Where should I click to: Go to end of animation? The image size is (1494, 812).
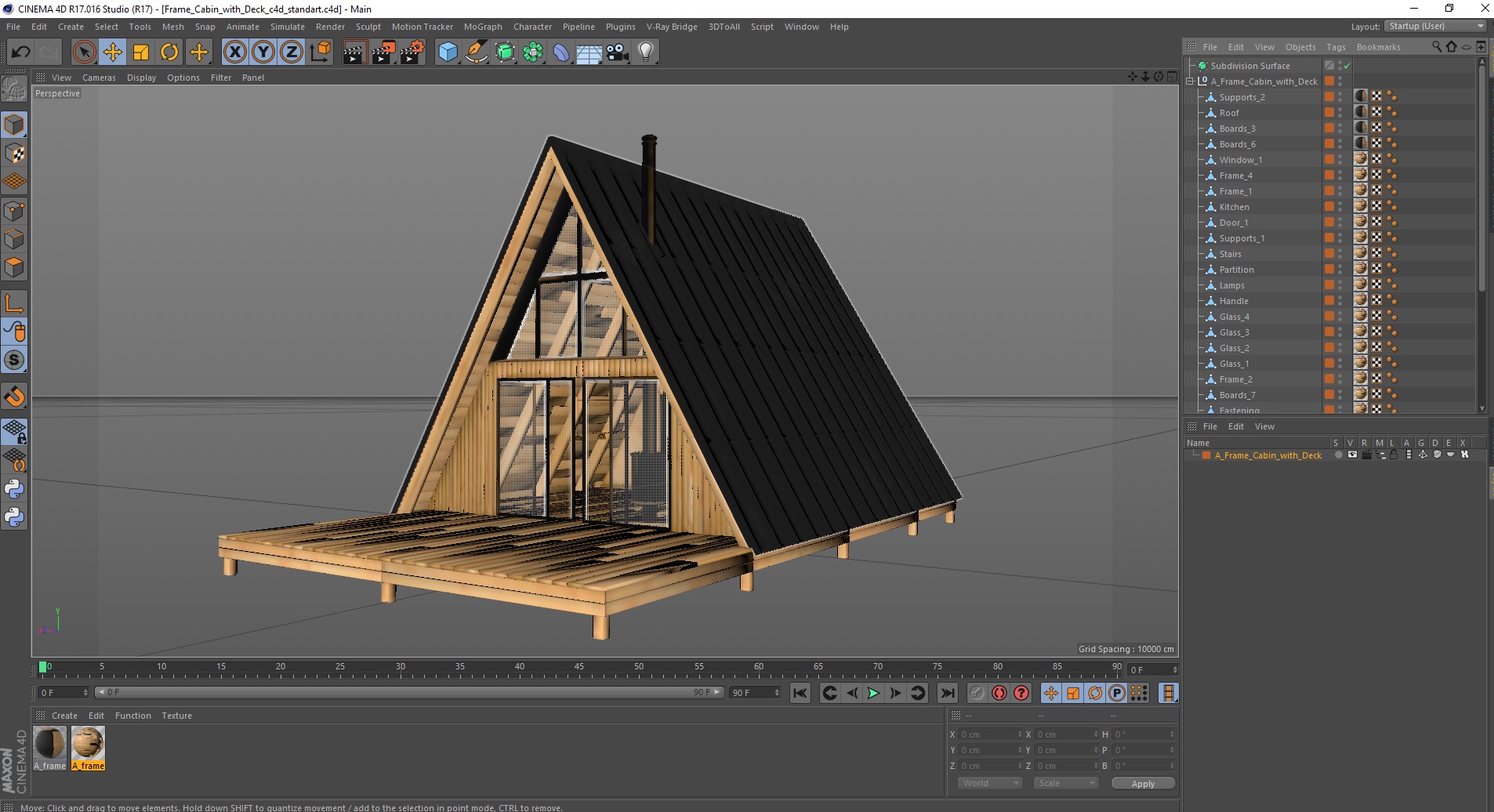(x=948, y=693)
